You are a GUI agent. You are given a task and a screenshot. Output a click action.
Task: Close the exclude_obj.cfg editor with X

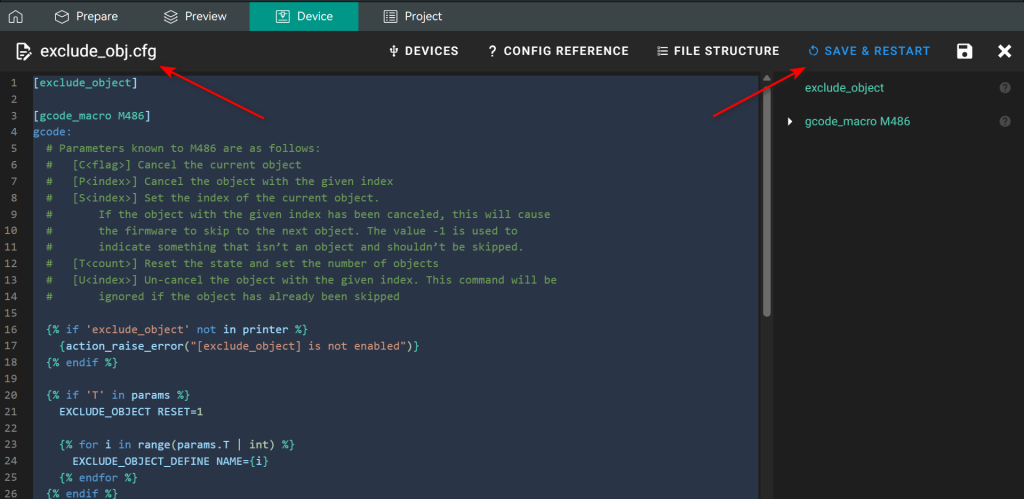[x=1004, y=51]
